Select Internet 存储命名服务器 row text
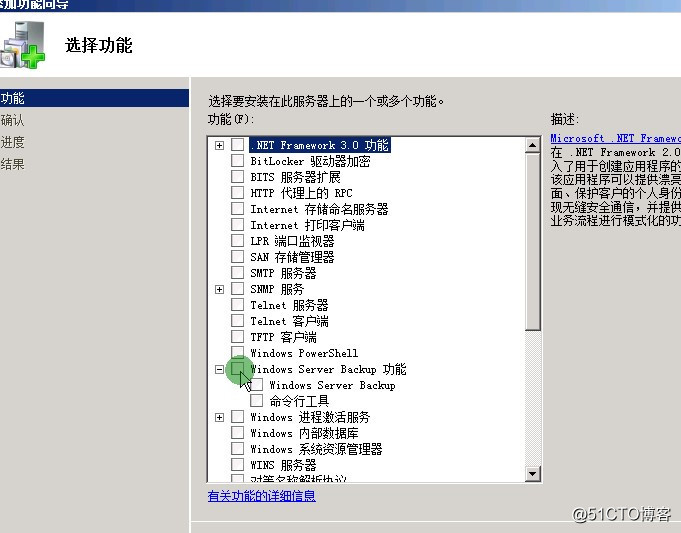The image size is (681, 533). (319, 209)
